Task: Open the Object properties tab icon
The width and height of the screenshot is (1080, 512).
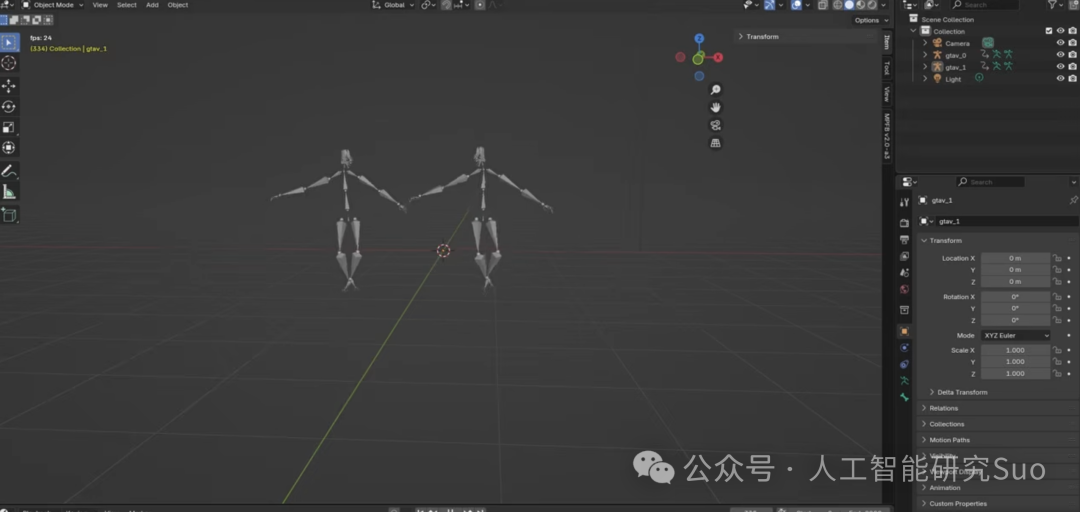Action: [x=904, y=331]
